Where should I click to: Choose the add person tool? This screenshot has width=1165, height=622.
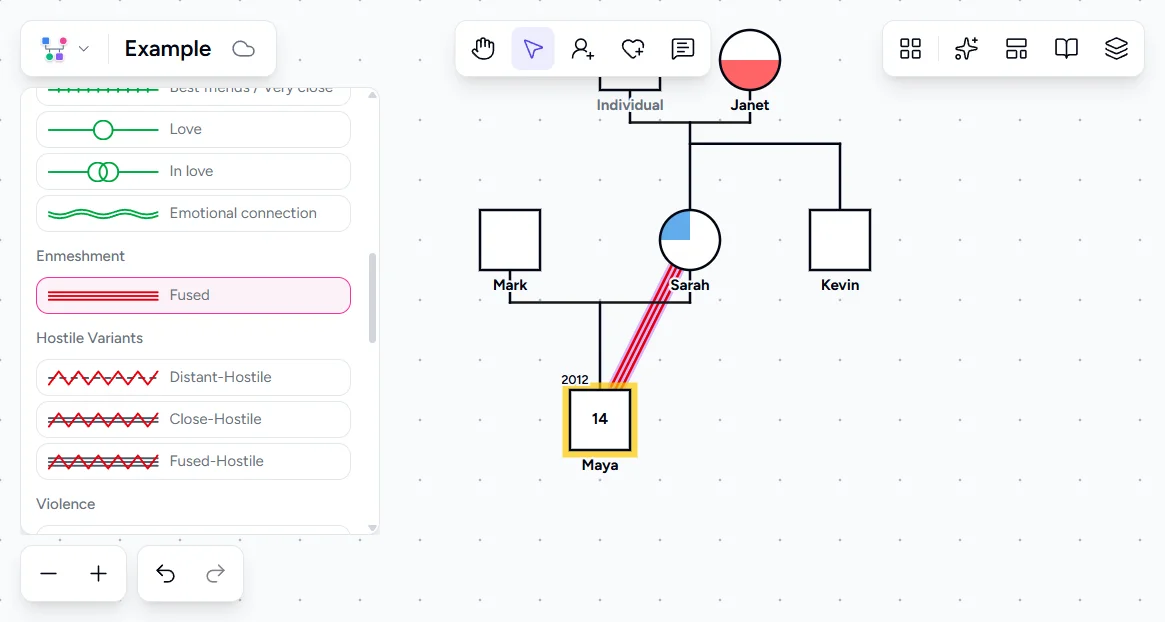[582, 49]
